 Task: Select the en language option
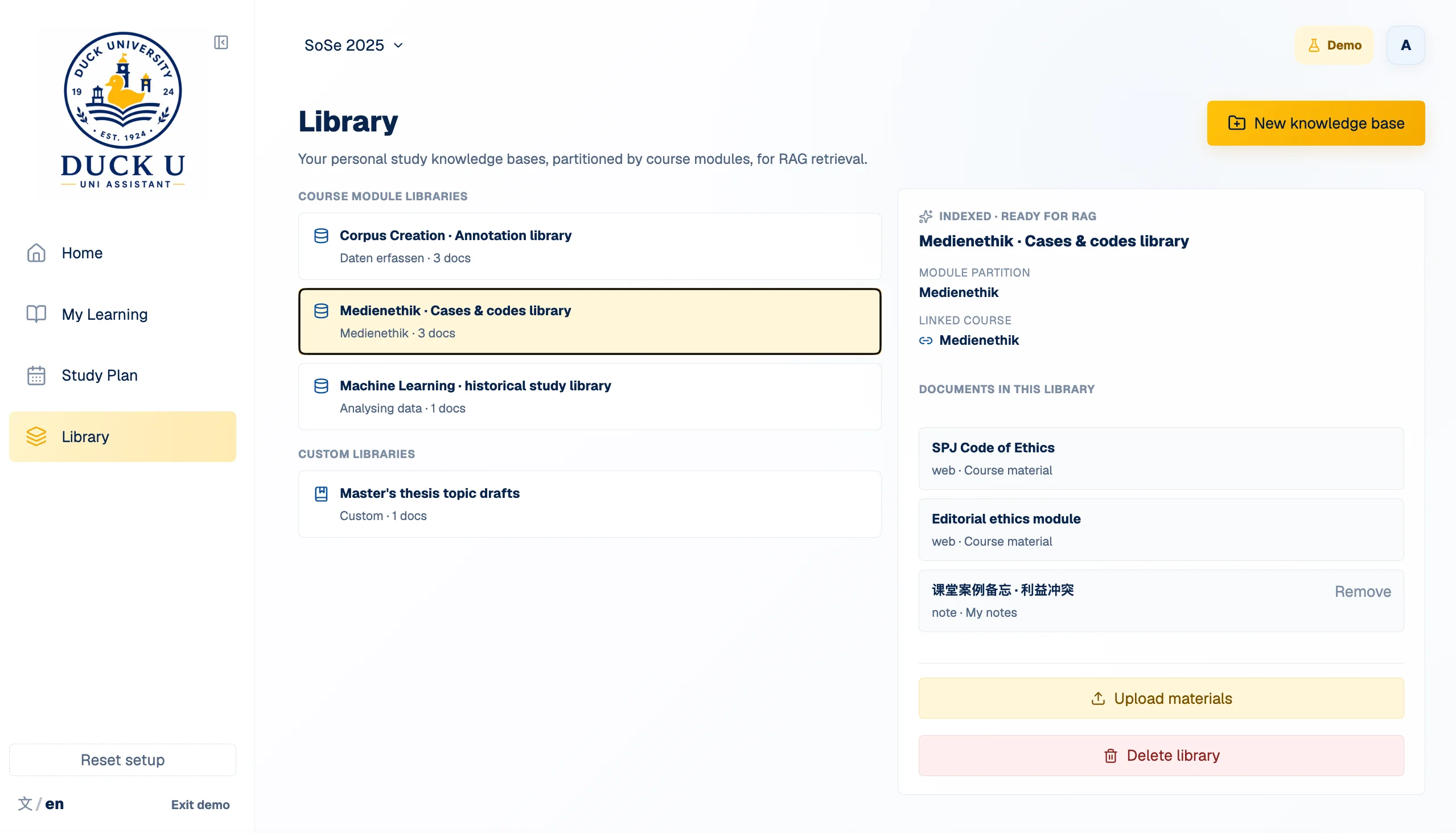[x=55, y=804]
